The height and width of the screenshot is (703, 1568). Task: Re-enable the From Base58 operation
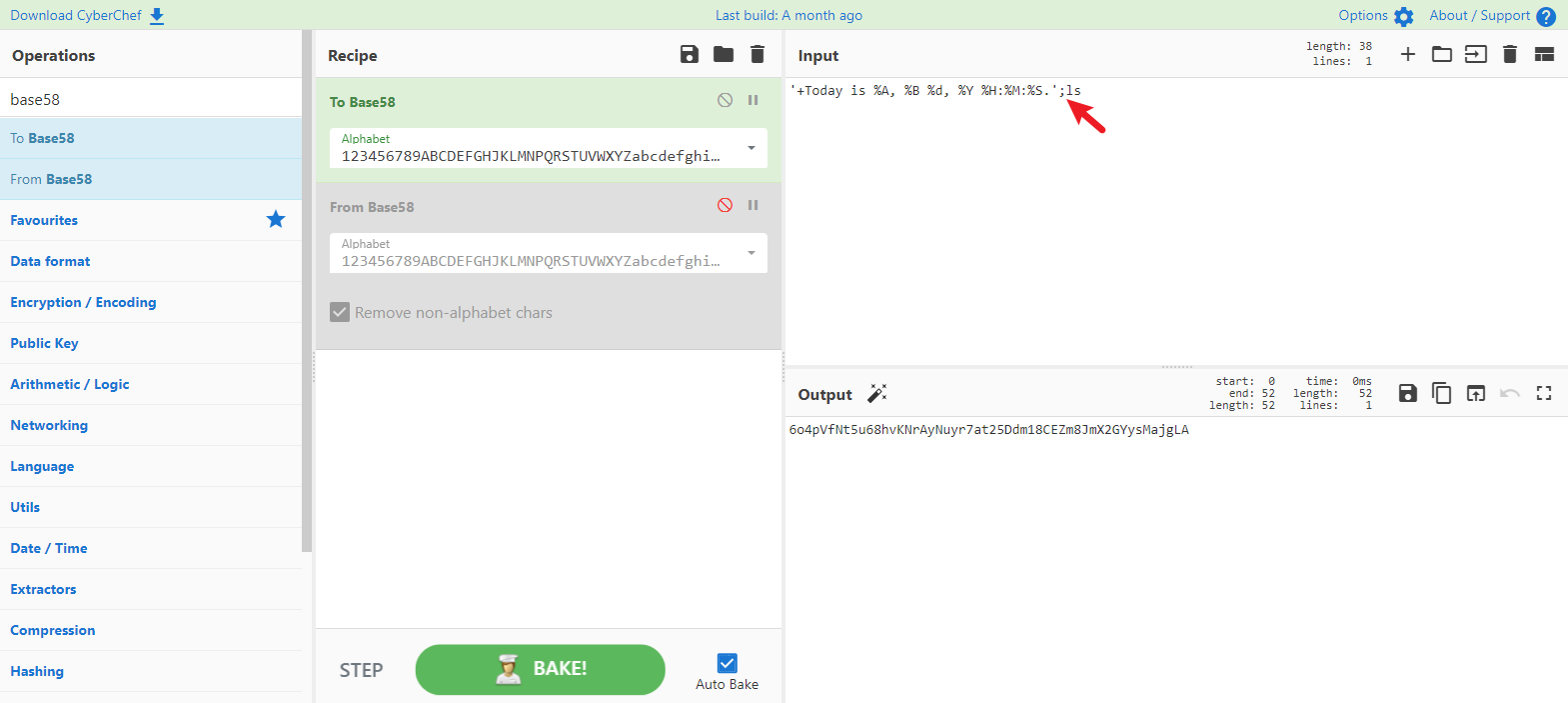[x=726, y=205]
